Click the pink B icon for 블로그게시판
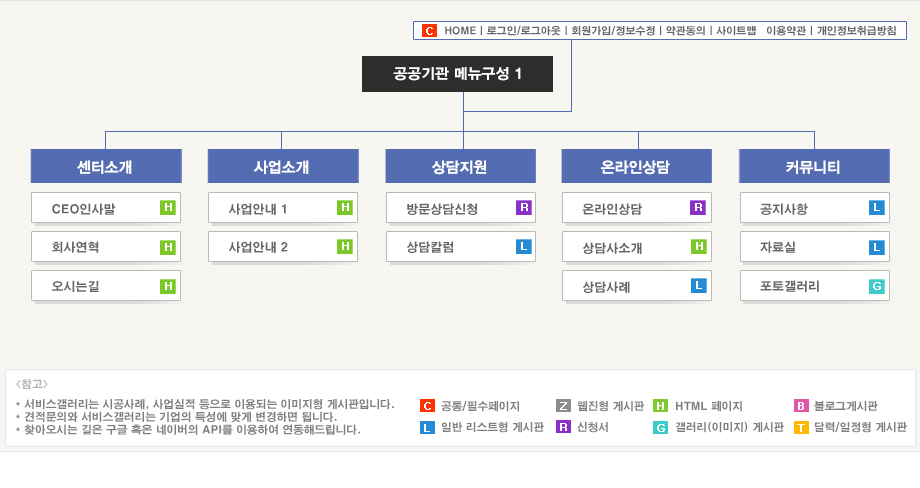Viewport: 920px width, 488px height. click(x=801, y=406)
